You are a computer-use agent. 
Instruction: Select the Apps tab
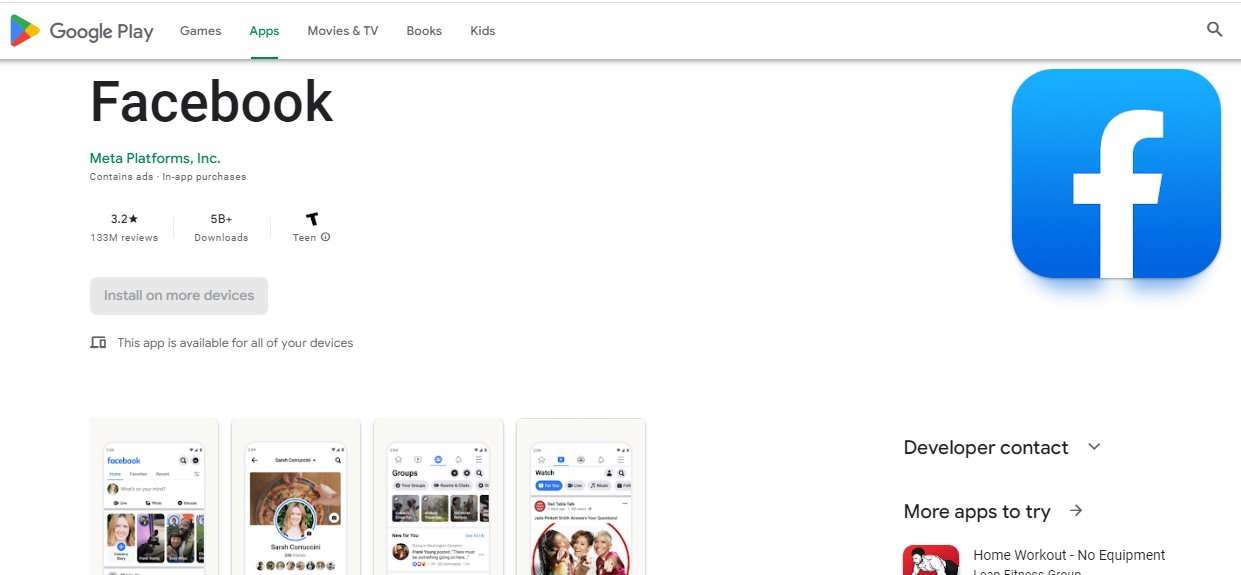[x=264, y=31]
